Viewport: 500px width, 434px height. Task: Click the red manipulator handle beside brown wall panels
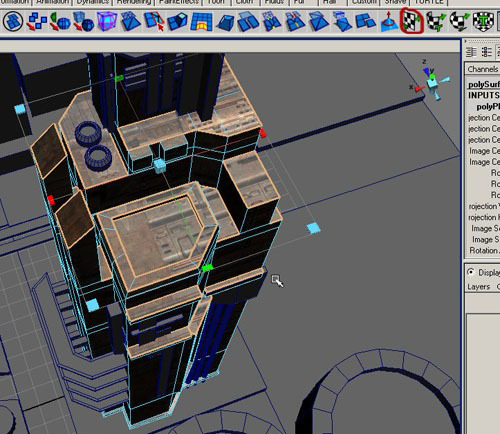point(51,200)
